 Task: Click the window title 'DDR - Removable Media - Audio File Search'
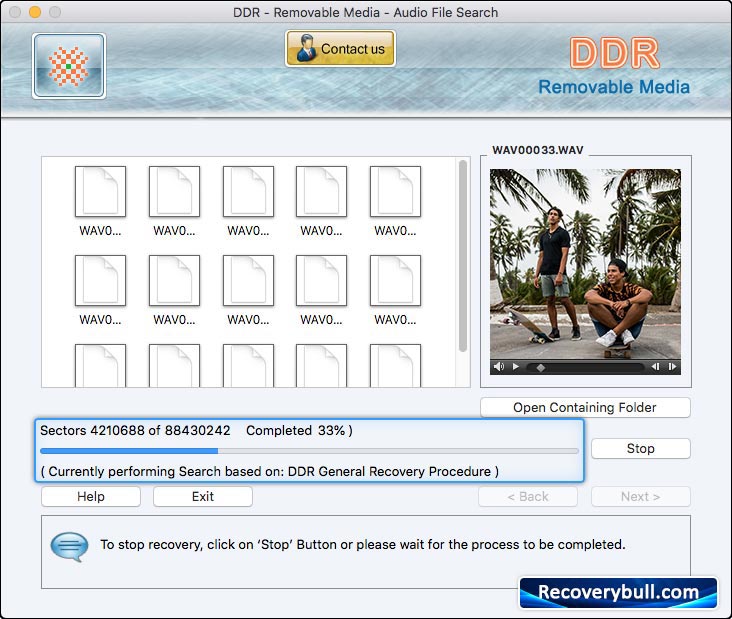click(x=366, y=12)
